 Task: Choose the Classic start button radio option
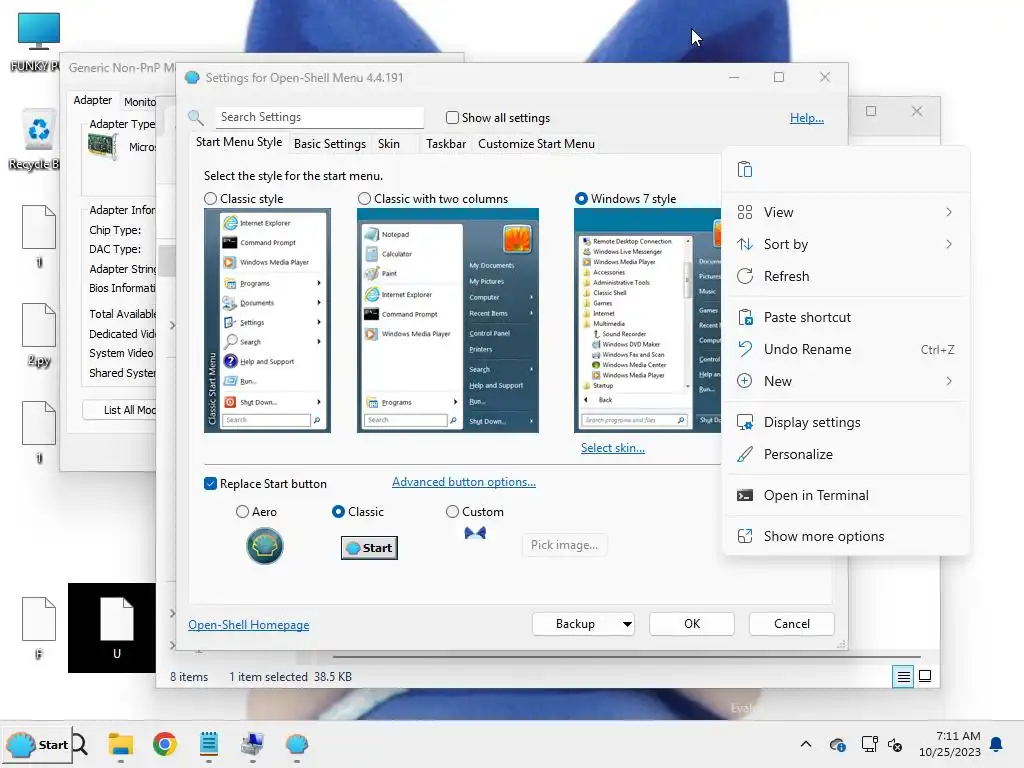338,512
